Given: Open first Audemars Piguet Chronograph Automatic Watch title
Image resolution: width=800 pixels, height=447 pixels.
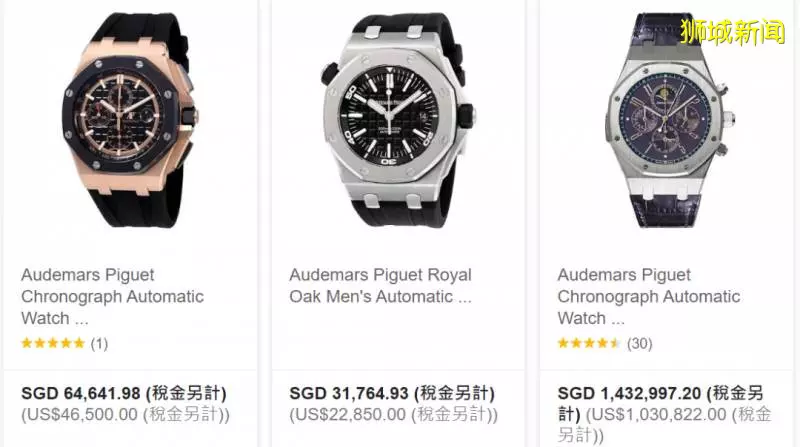Looking at the screenshot, I should (x=112, y=296).
